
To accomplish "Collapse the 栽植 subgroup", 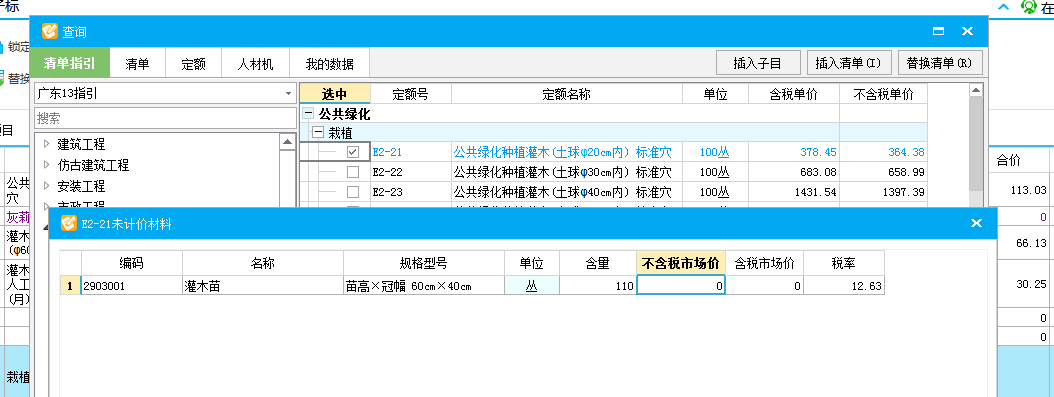I will tap(318, 133).
